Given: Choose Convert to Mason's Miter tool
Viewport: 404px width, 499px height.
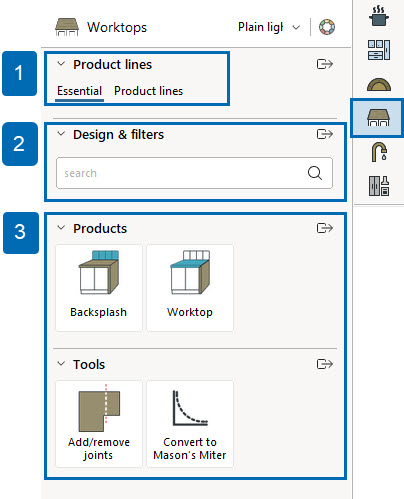Looking at the screenshot, I should pos(190,424).
